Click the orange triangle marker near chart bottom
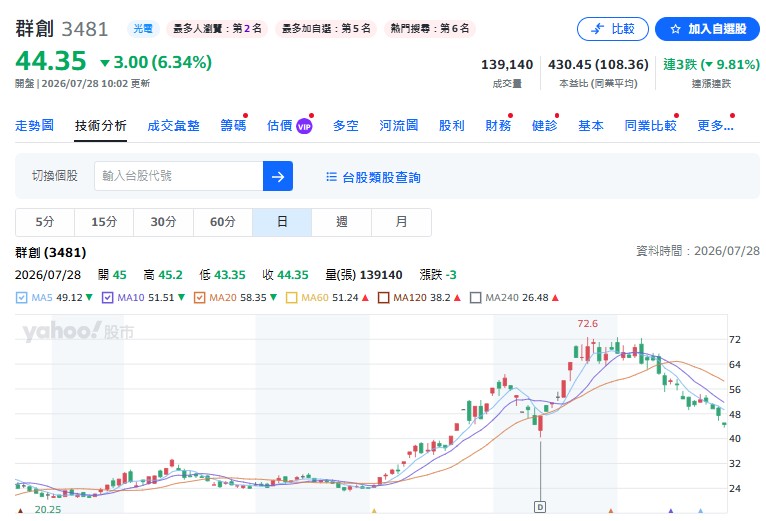Viewport: 766px width, 521px height. [611, 511]
